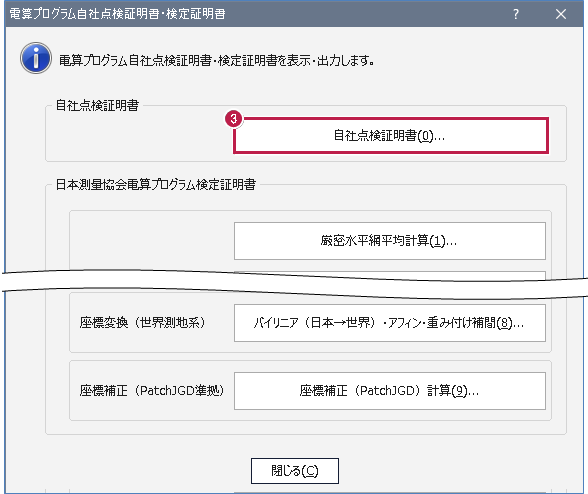The height and width of the screenshot is (494, 588).
Task: Click the 日本測量協会電算プログラム検定証明書 group heading
Action: tap(156, 185)
